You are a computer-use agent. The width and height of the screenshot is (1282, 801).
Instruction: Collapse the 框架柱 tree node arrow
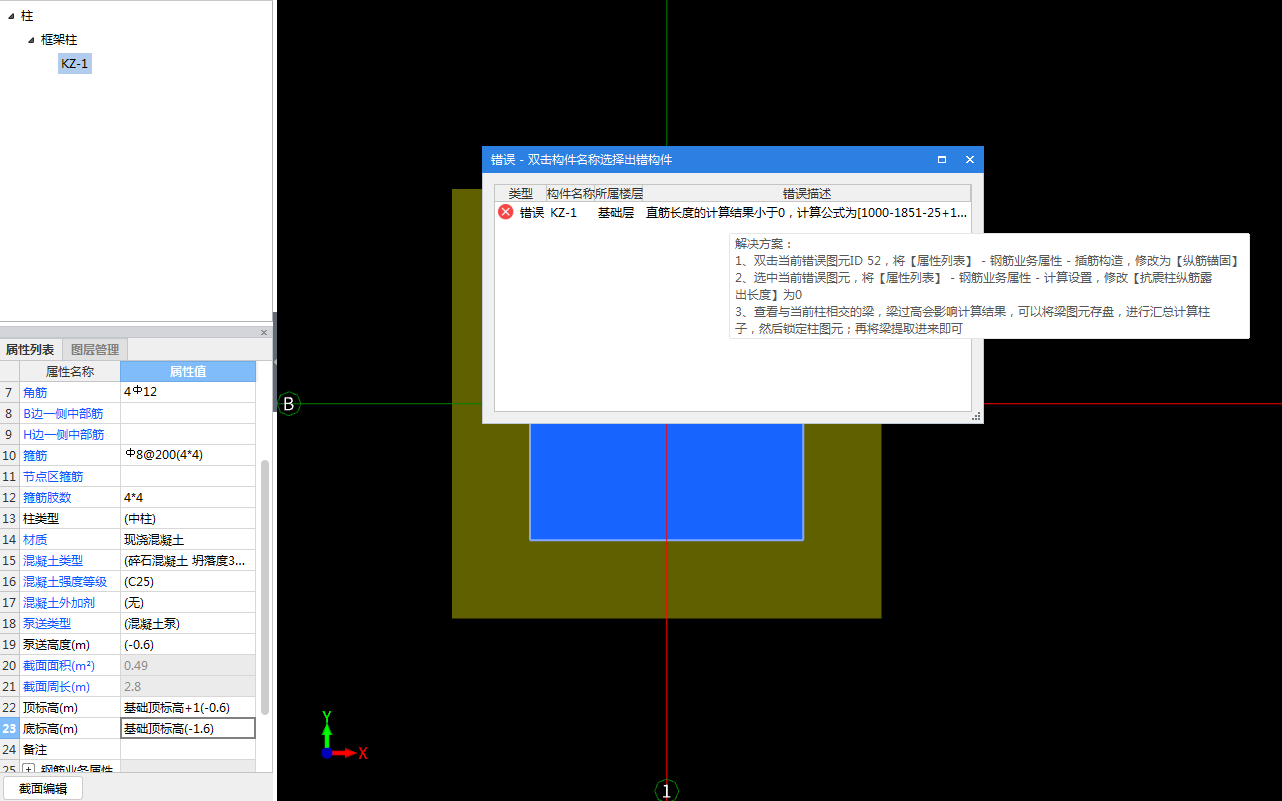pyautogui.click(x=31, y=40)
